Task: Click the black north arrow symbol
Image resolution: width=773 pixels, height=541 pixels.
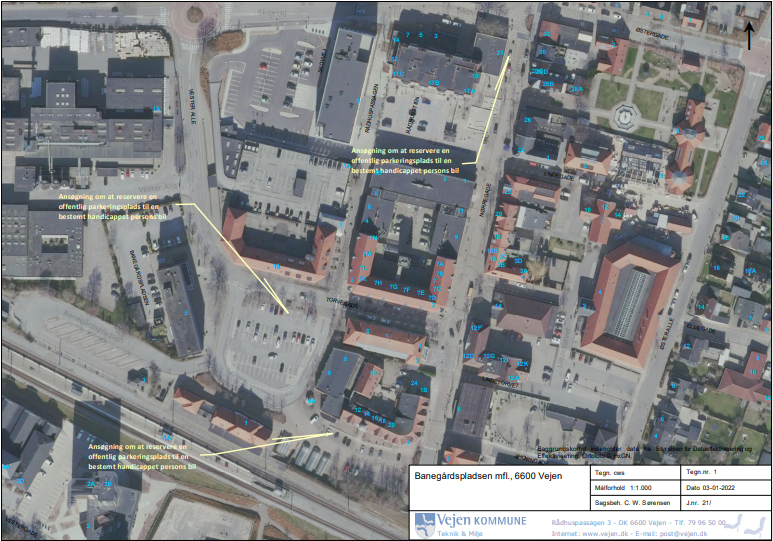Action: [749, 36]
